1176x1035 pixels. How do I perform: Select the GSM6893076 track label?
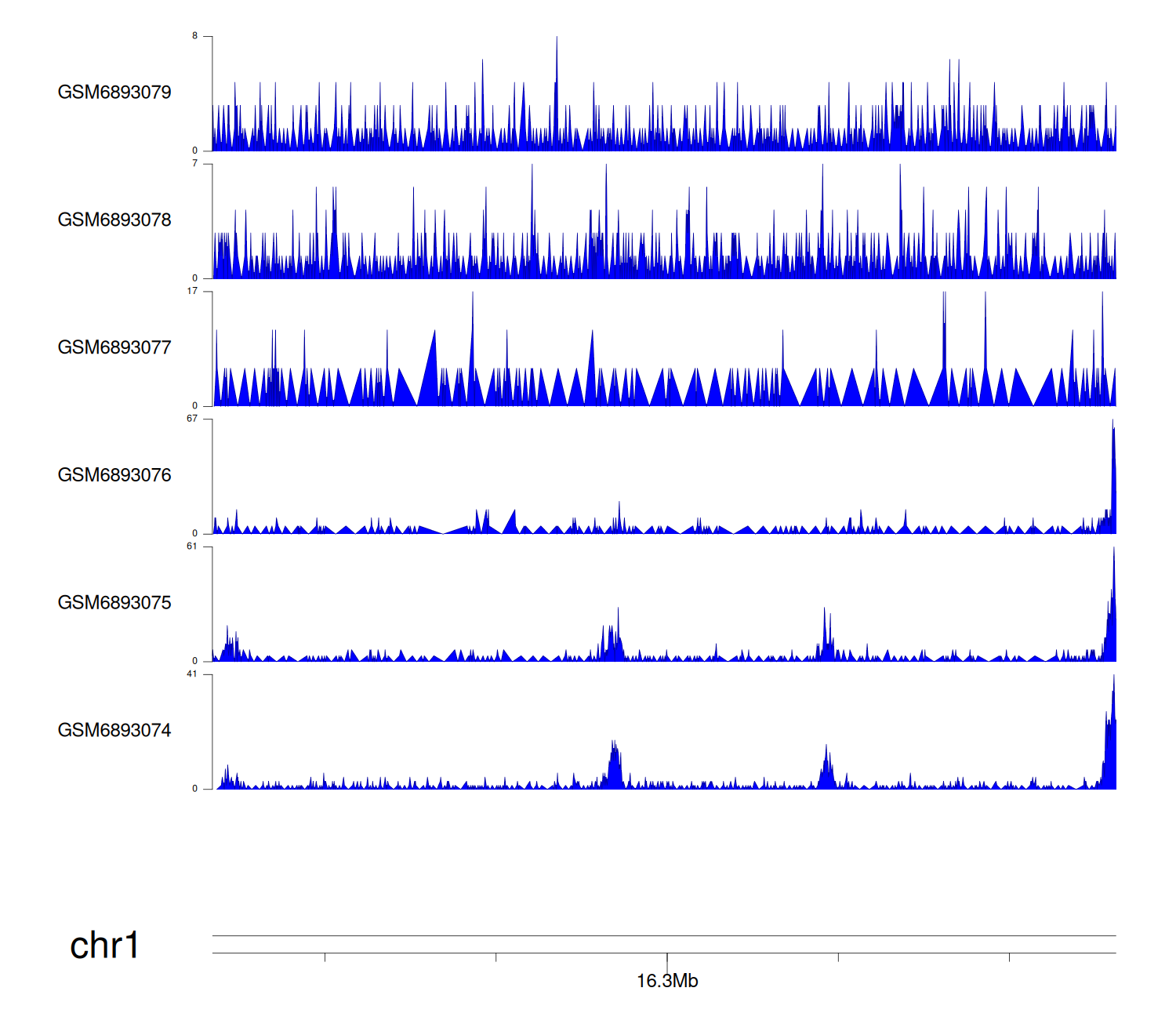114,475
